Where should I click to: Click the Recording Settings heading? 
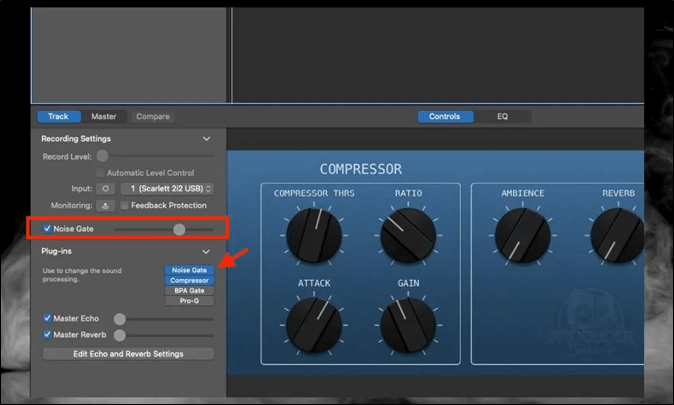tap(76, 139)
